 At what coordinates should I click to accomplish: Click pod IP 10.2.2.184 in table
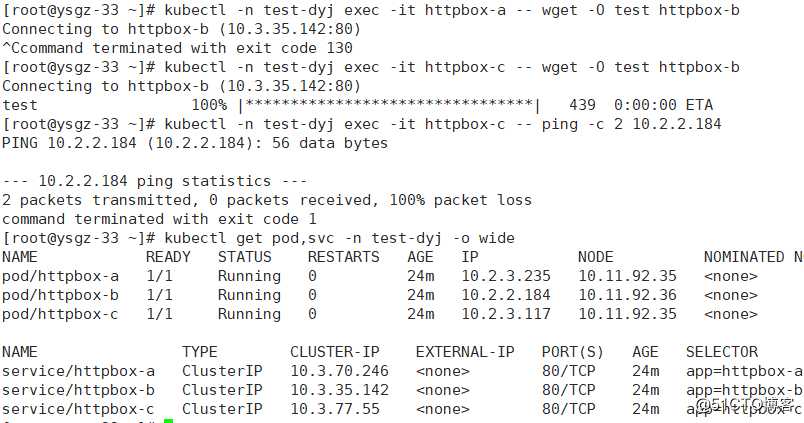[x=506, y=295]
